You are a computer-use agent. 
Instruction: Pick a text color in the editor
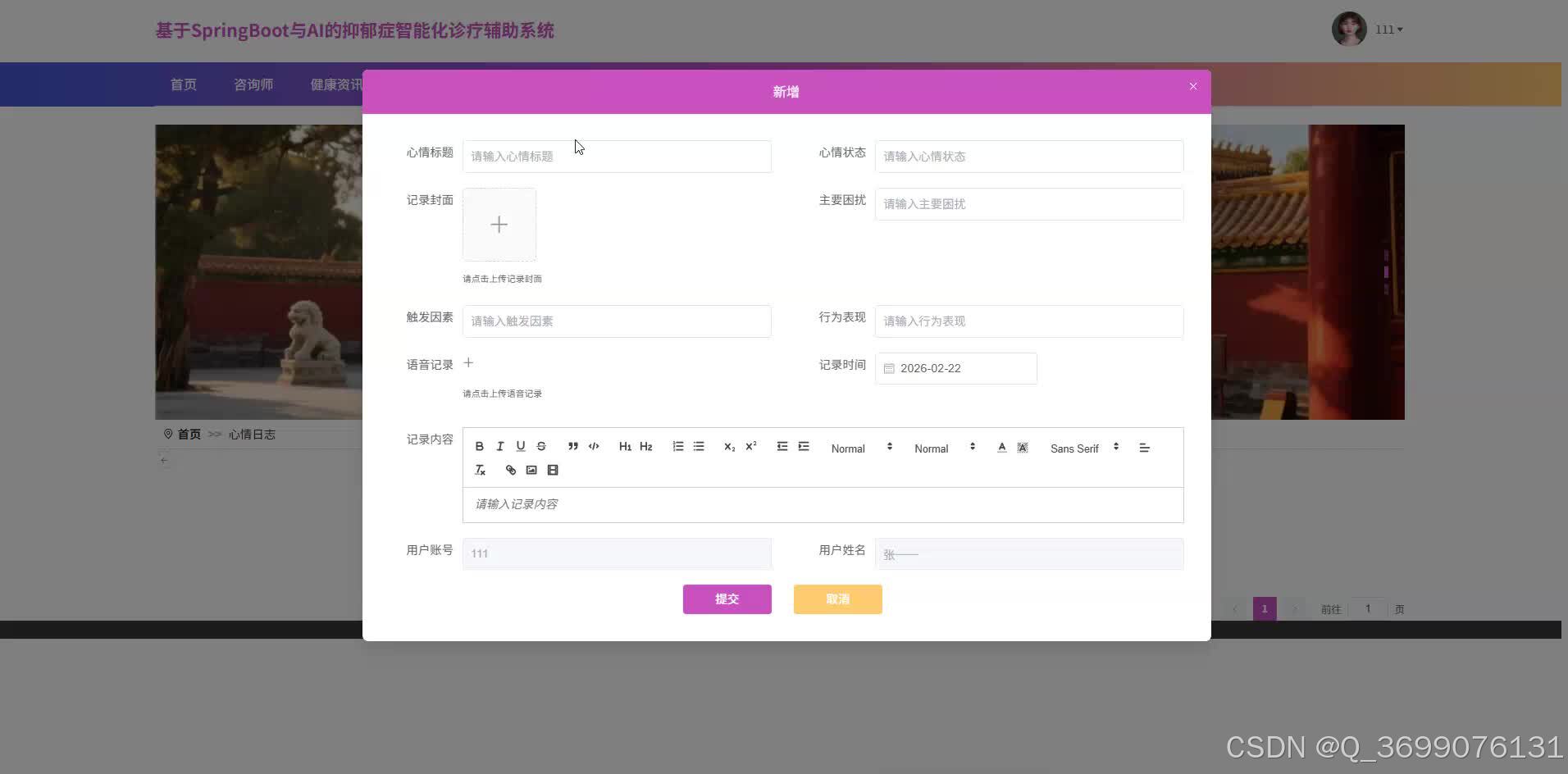(x=1001, y=447)
